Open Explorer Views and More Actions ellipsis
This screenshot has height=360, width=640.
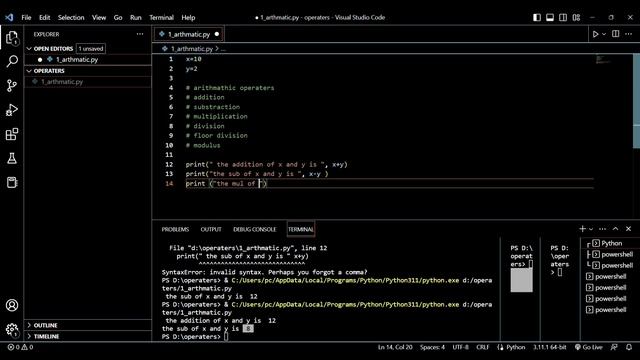click(x=140, y=34)
